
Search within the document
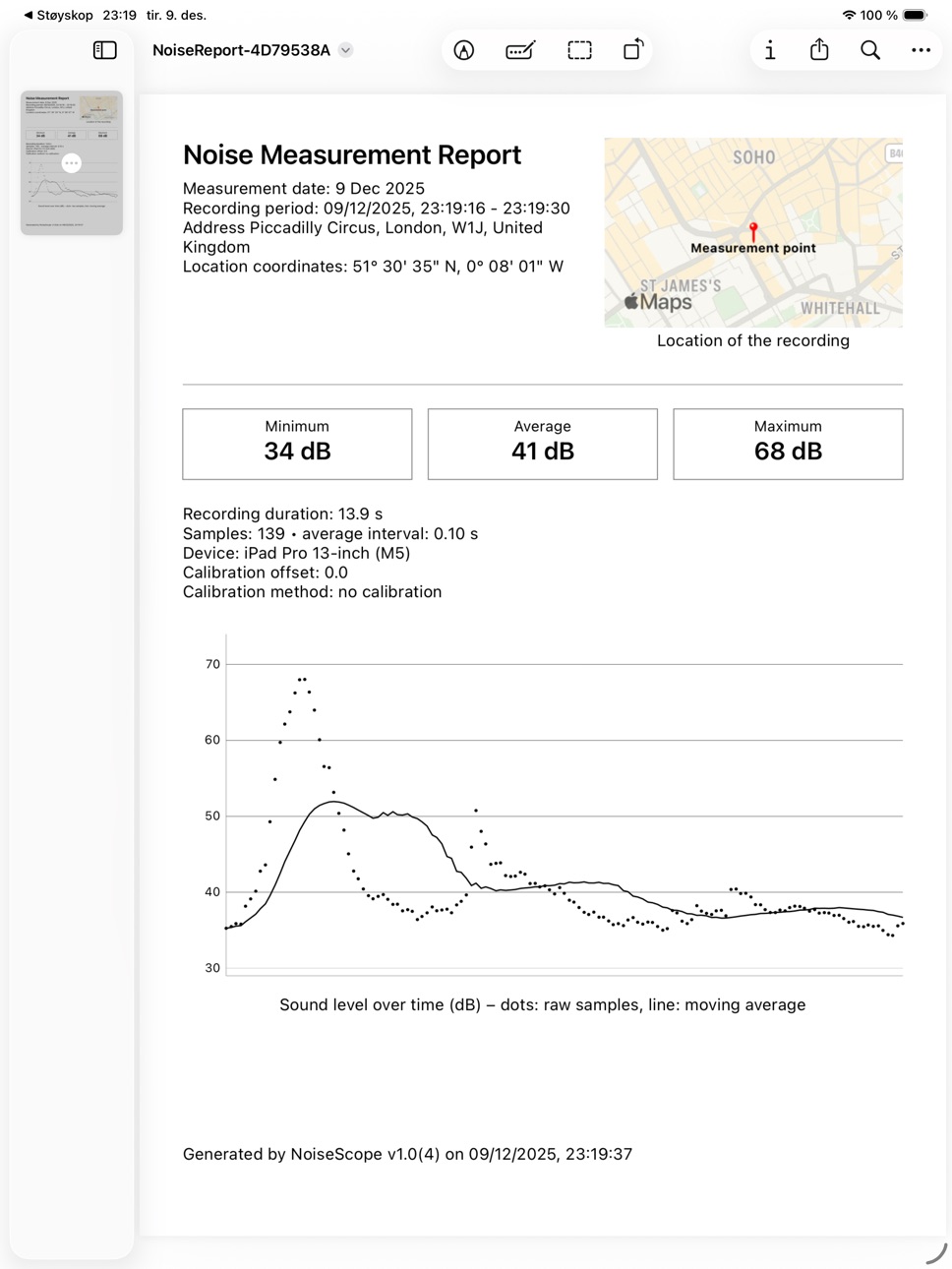click(x=870, y=50)
